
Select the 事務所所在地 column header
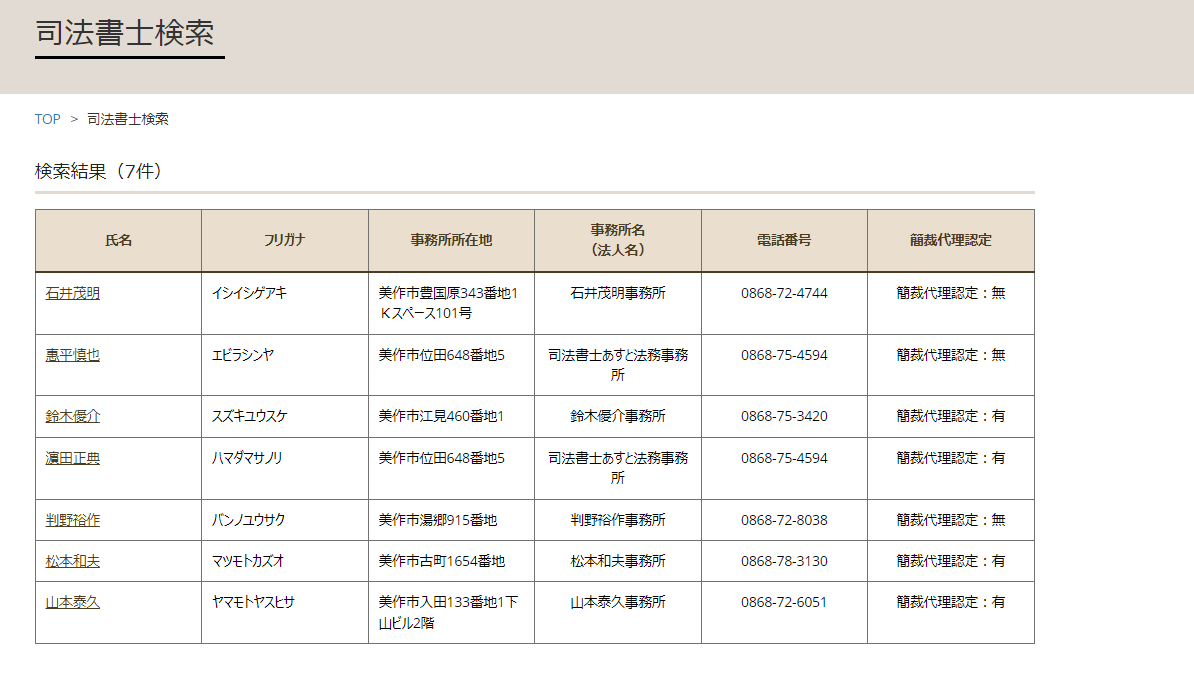pos(451,240)
